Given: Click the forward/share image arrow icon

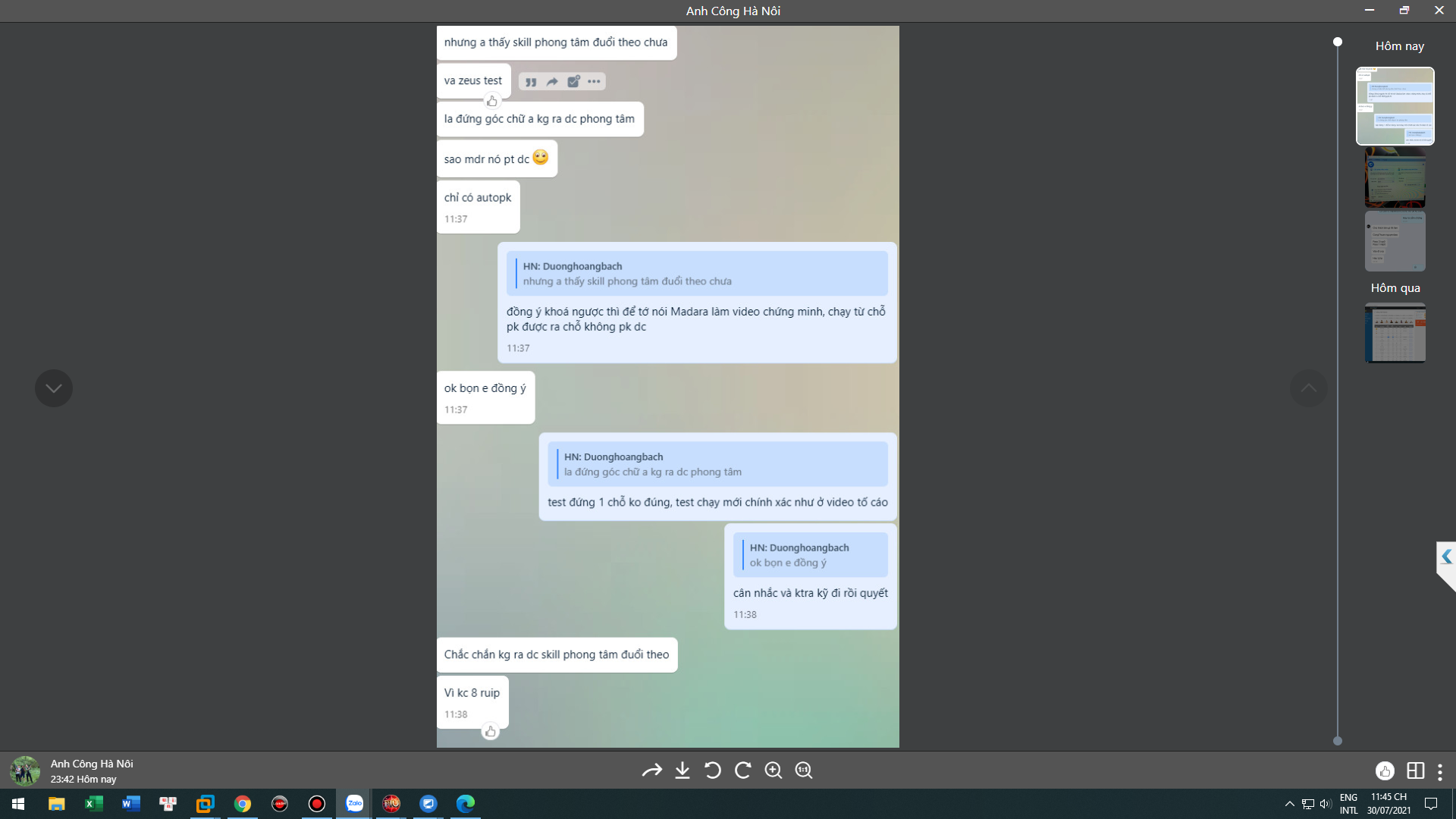Looking at the screenshot, I should tap(651, 770).
